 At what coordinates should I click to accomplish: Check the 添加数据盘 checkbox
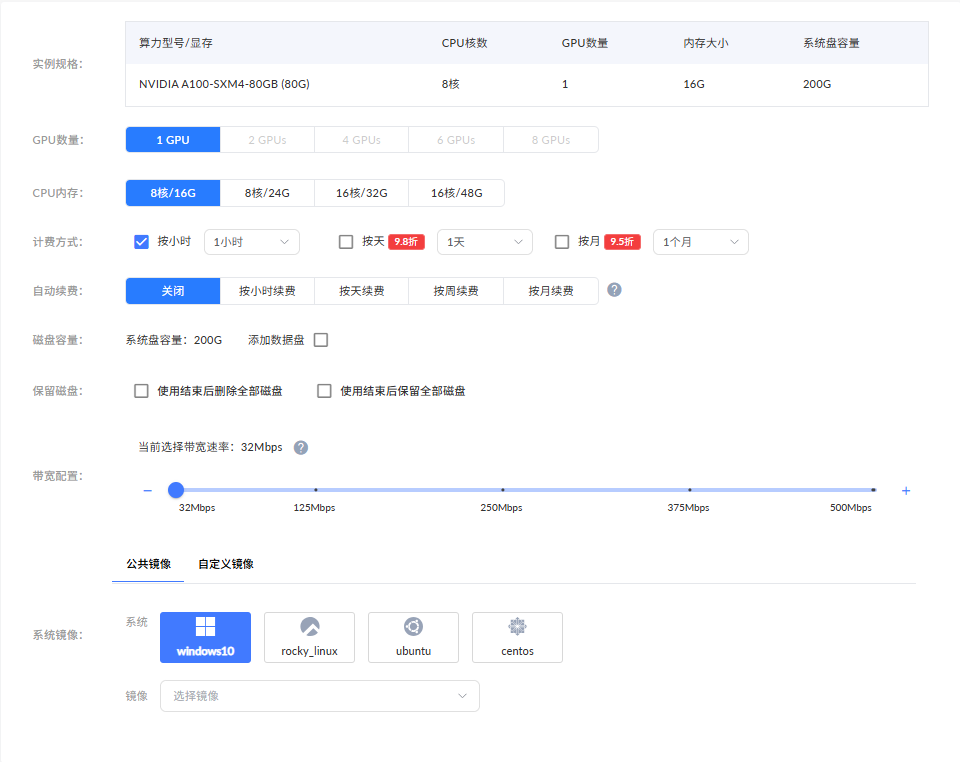pyautogui.click(x=321, y=340)
